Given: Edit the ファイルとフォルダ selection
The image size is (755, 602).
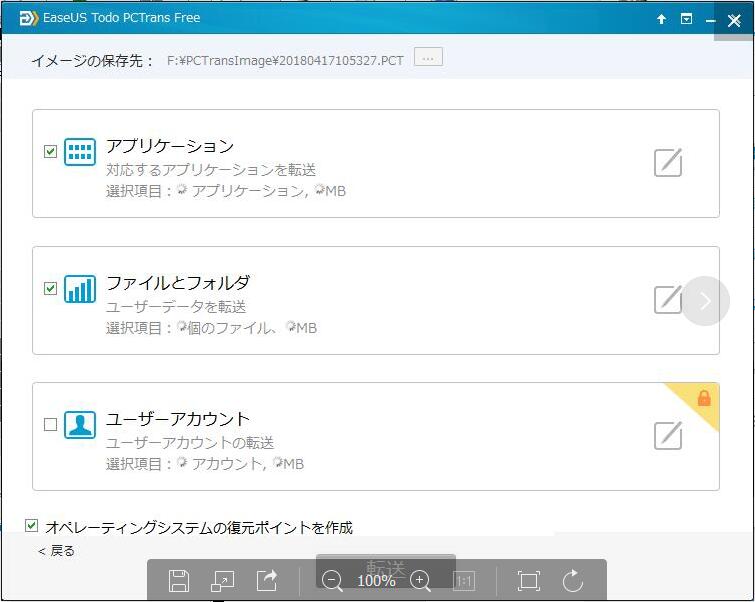Looking at the screenshot, I should (x=668, y=300).
